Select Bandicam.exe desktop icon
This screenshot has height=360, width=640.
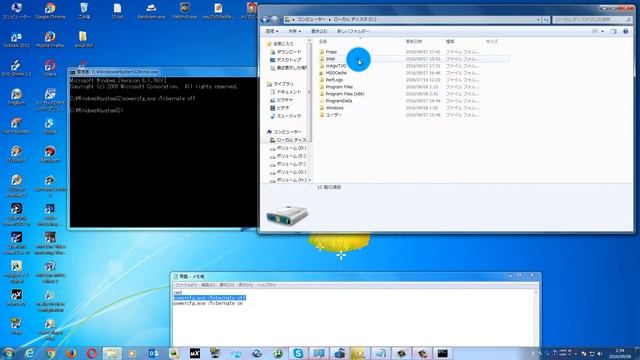[151, 11]
